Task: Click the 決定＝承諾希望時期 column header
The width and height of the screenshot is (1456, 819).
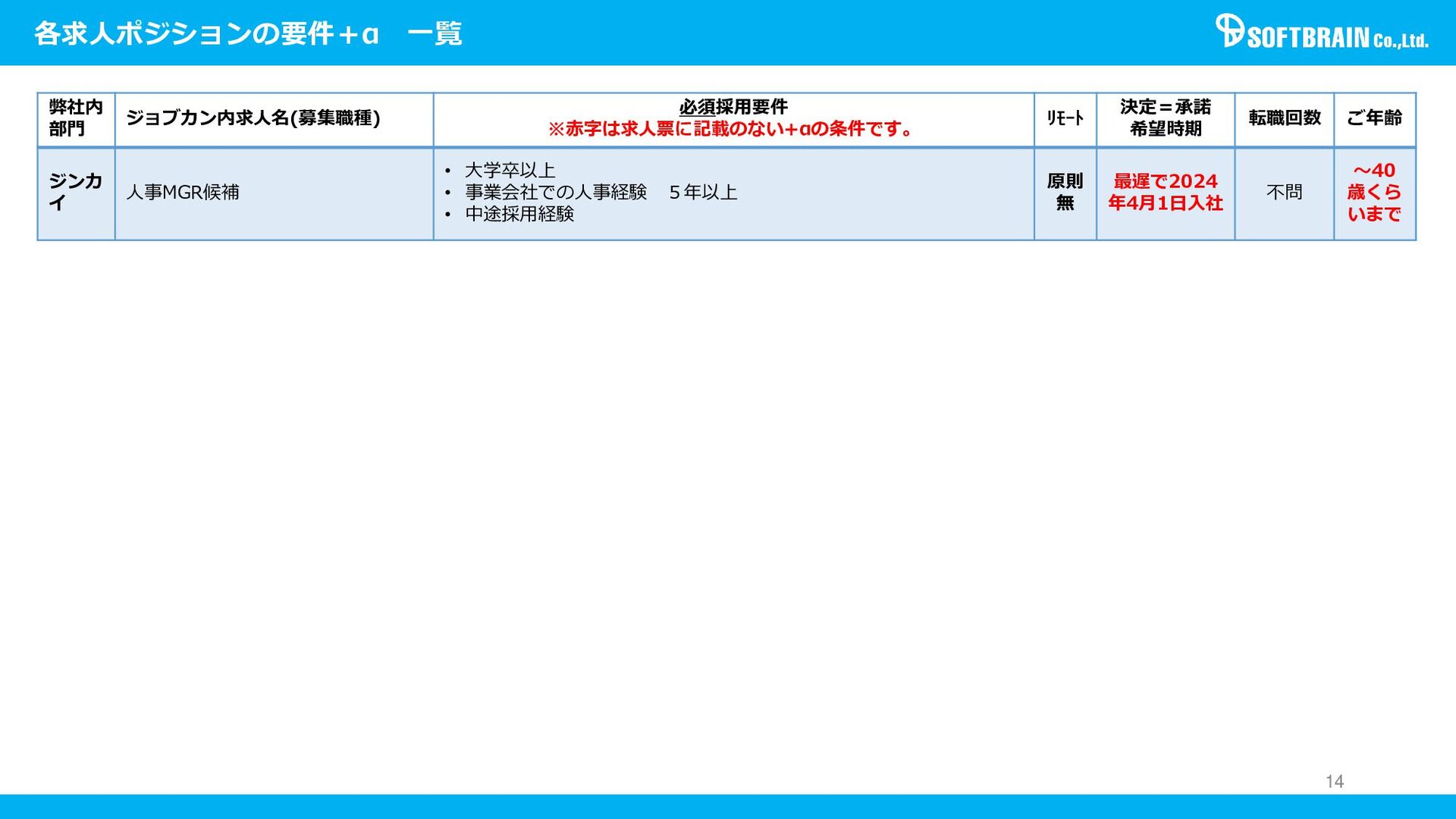Action: tap(1166, 118)
